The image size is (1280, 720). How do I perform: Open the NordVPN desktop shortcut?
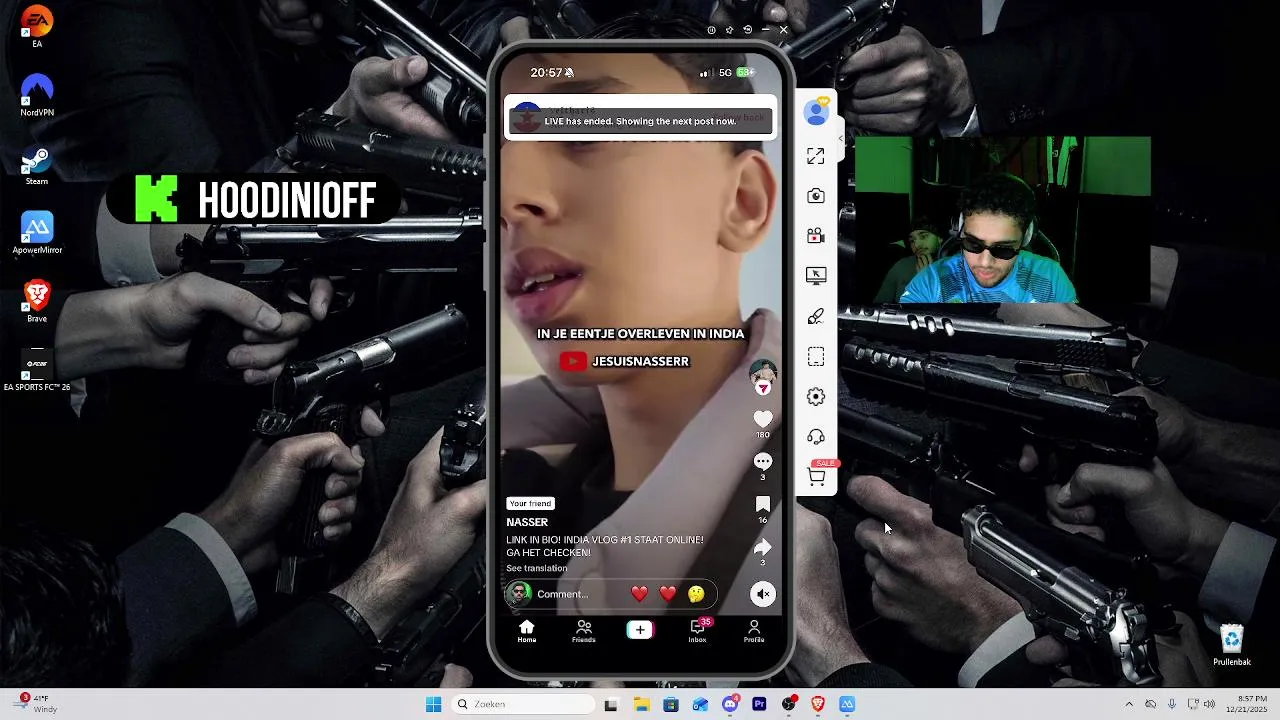click(37, 96)
